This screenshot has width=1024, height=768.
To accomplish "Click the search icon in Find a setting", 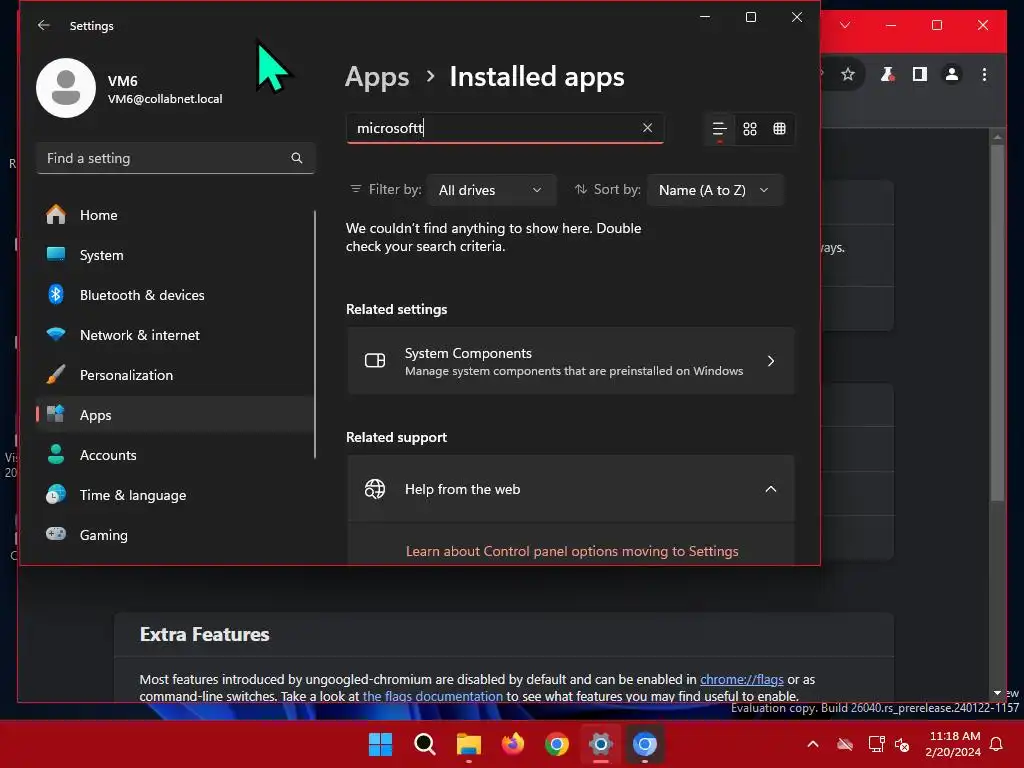I will point(296,158).
